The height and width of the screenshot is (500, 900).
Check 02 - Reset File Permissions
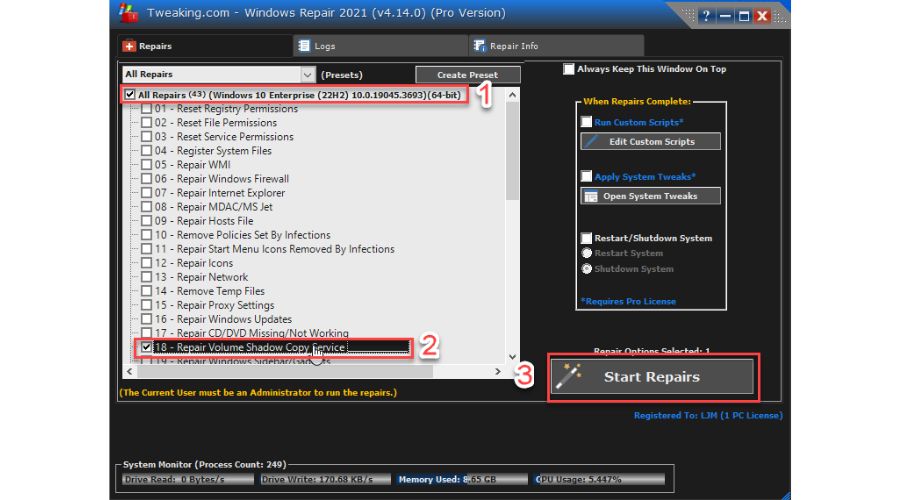[x=147, y=123]
